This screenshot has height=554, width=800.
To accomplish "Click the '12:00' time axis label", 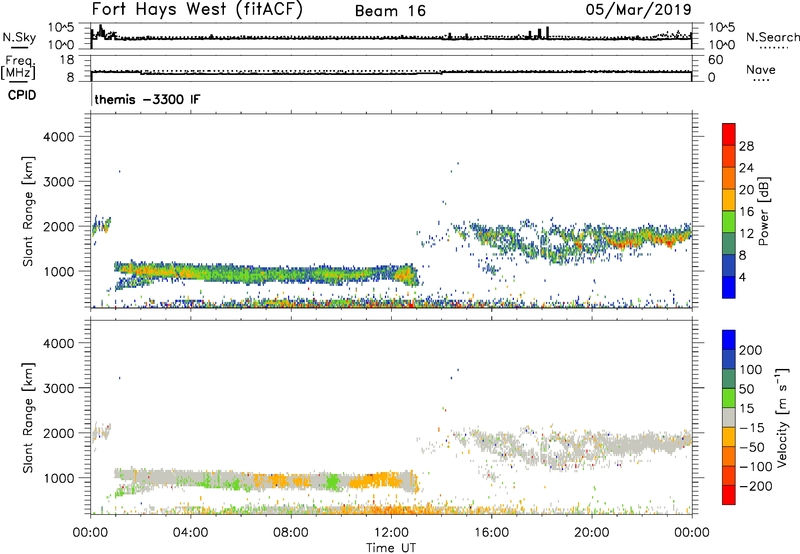I will click(391, 533).
